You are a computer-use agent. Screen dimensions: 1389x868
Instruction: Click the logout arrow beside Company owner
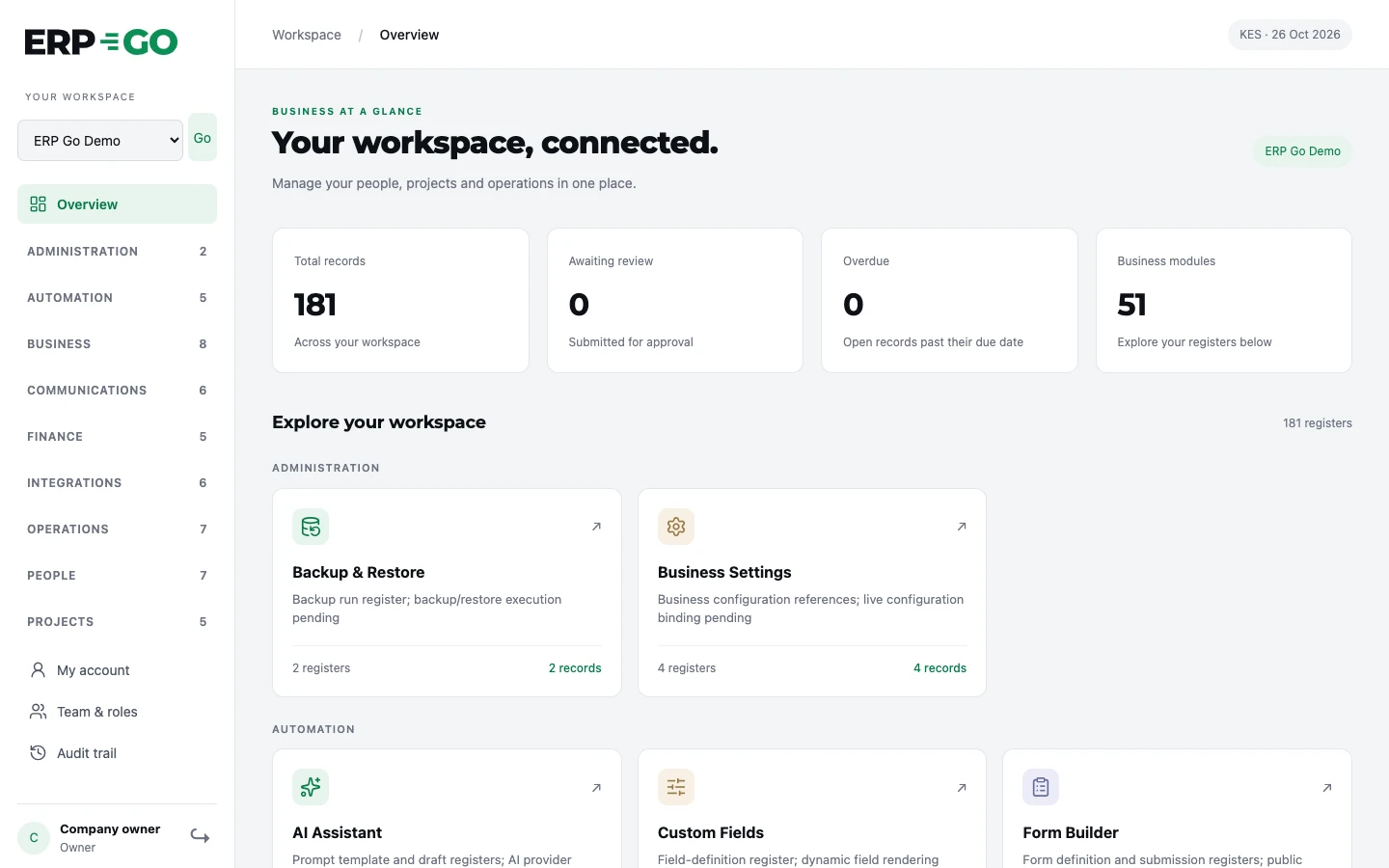tap(200, 836)
